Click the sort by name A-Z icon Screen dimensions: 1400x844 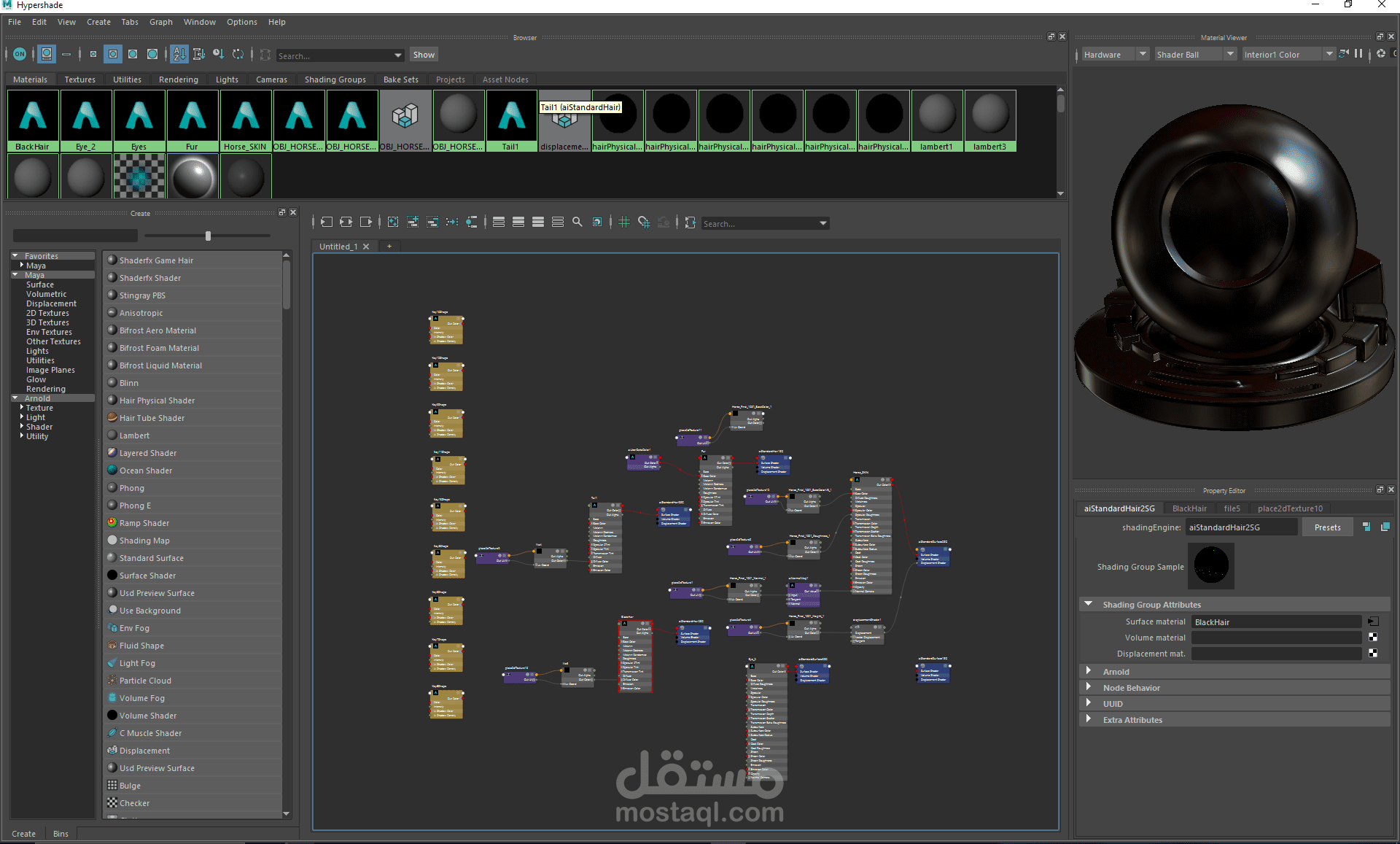(x=179, y=54)
